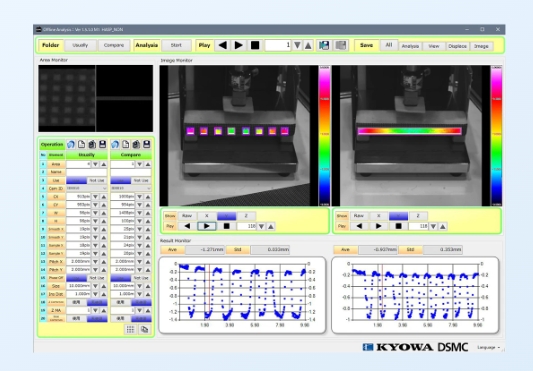Viewport: 533px width, 371px height.
Task: Click the blue floppy save icon in top toolbar
Action: 324,46
